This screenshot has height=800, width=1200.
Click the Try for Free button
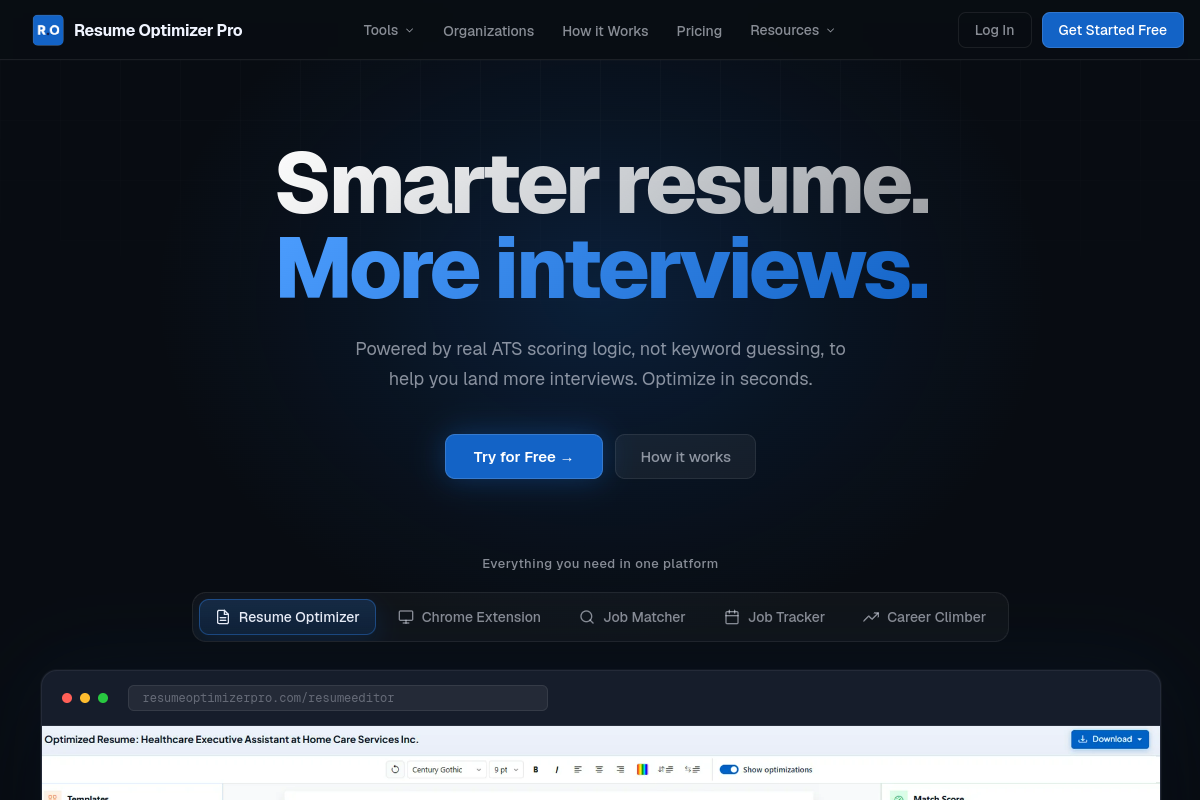524,457
